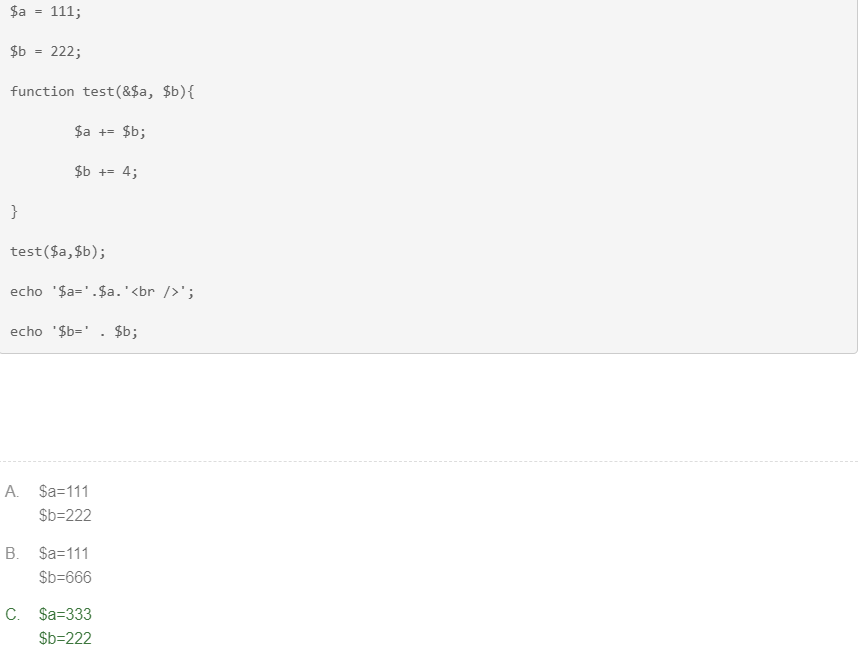Choose the green answer option C

(12, 614)
